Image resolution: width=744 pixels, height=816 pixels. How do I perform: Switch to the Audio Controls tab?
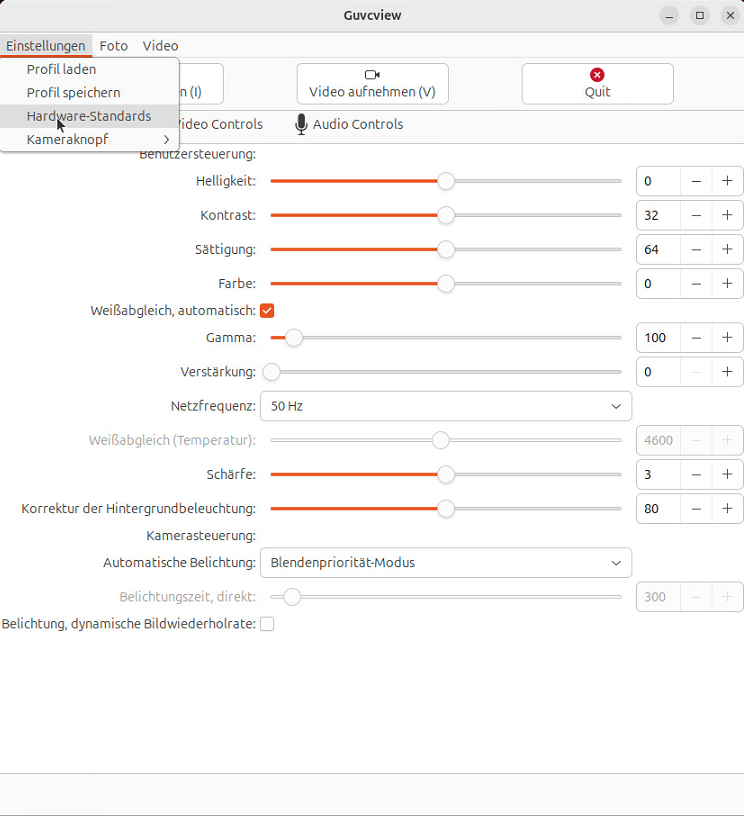[349, 124]
